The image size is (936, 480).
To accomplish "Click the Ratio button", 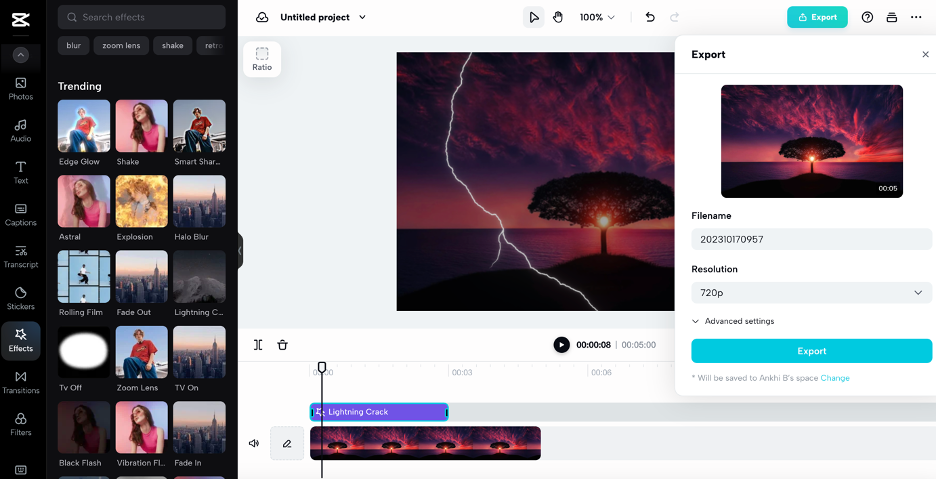I will 262,59.
